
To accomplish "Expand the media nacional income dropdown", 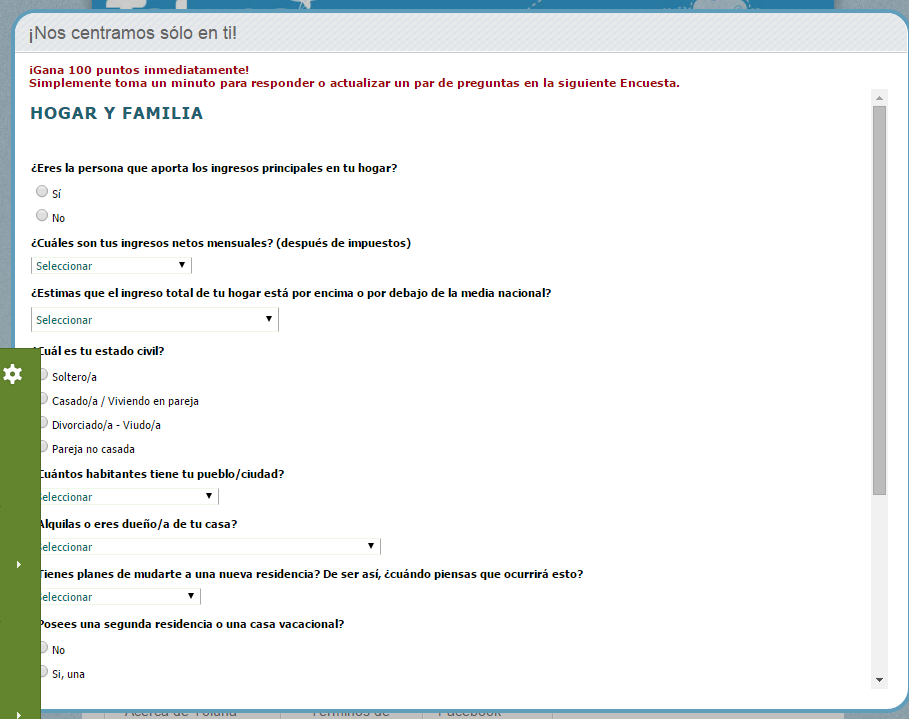I will (x=155, y=320).
